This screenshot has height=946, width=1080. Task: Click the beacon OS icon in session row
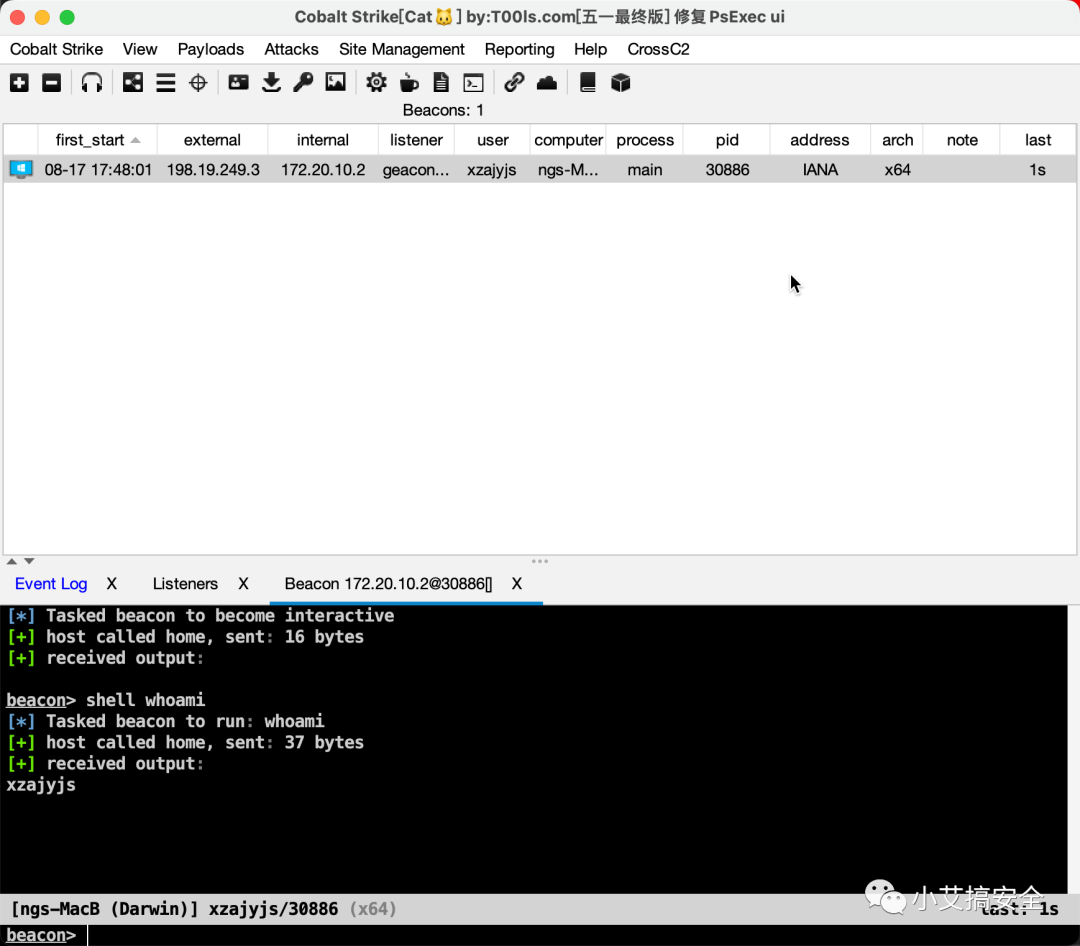pyautogui.click(x=21, y=169)
